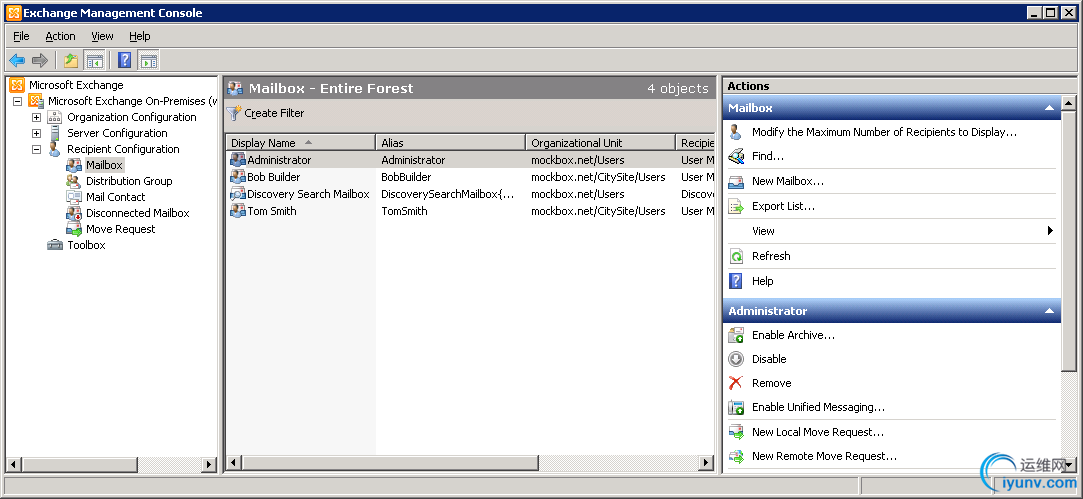Image resolution: width=1083 pixels, height=499 pixels.
Task: Click the red Remove X icon
Action: point(736,383)
